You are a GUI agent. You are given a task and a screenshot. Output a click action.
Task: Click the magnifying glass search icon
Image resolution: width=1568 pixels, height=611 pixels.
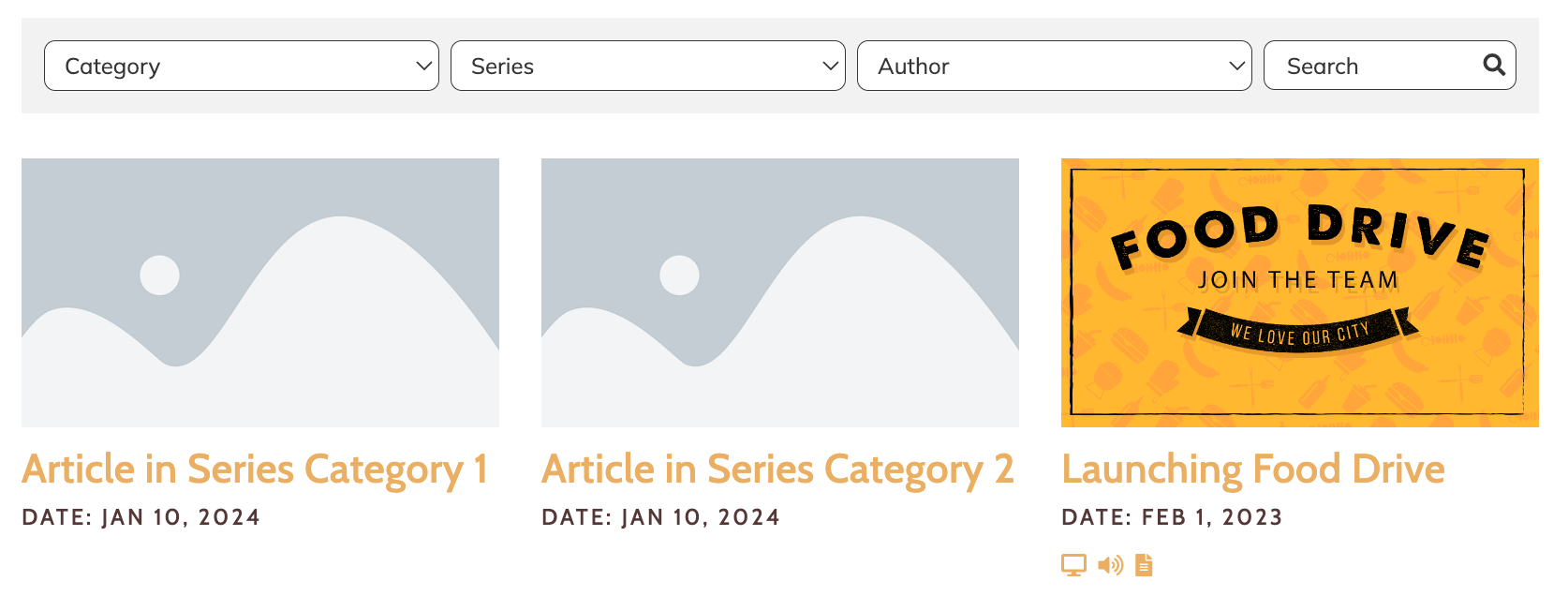(x=1492, y=65)
